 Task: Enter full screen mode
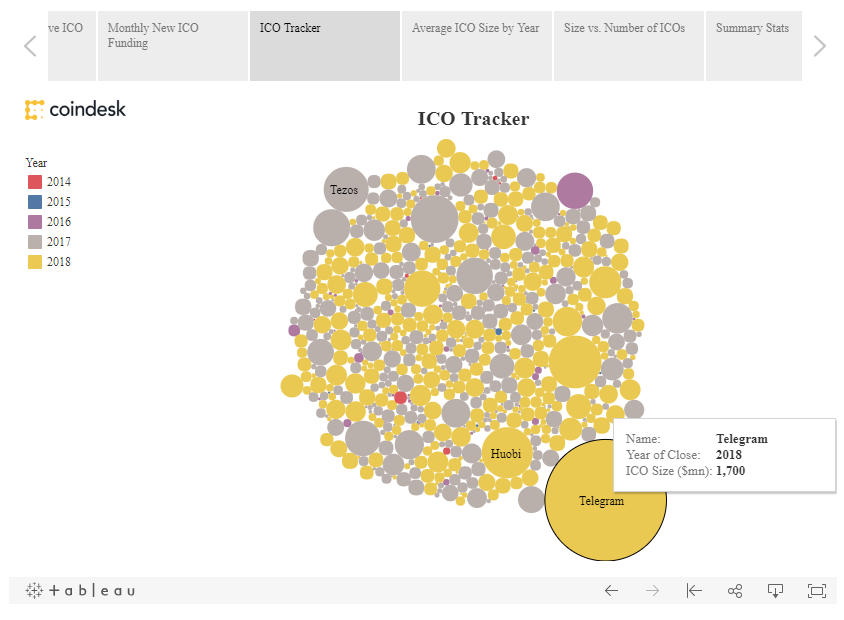click(x=816, y=591)
